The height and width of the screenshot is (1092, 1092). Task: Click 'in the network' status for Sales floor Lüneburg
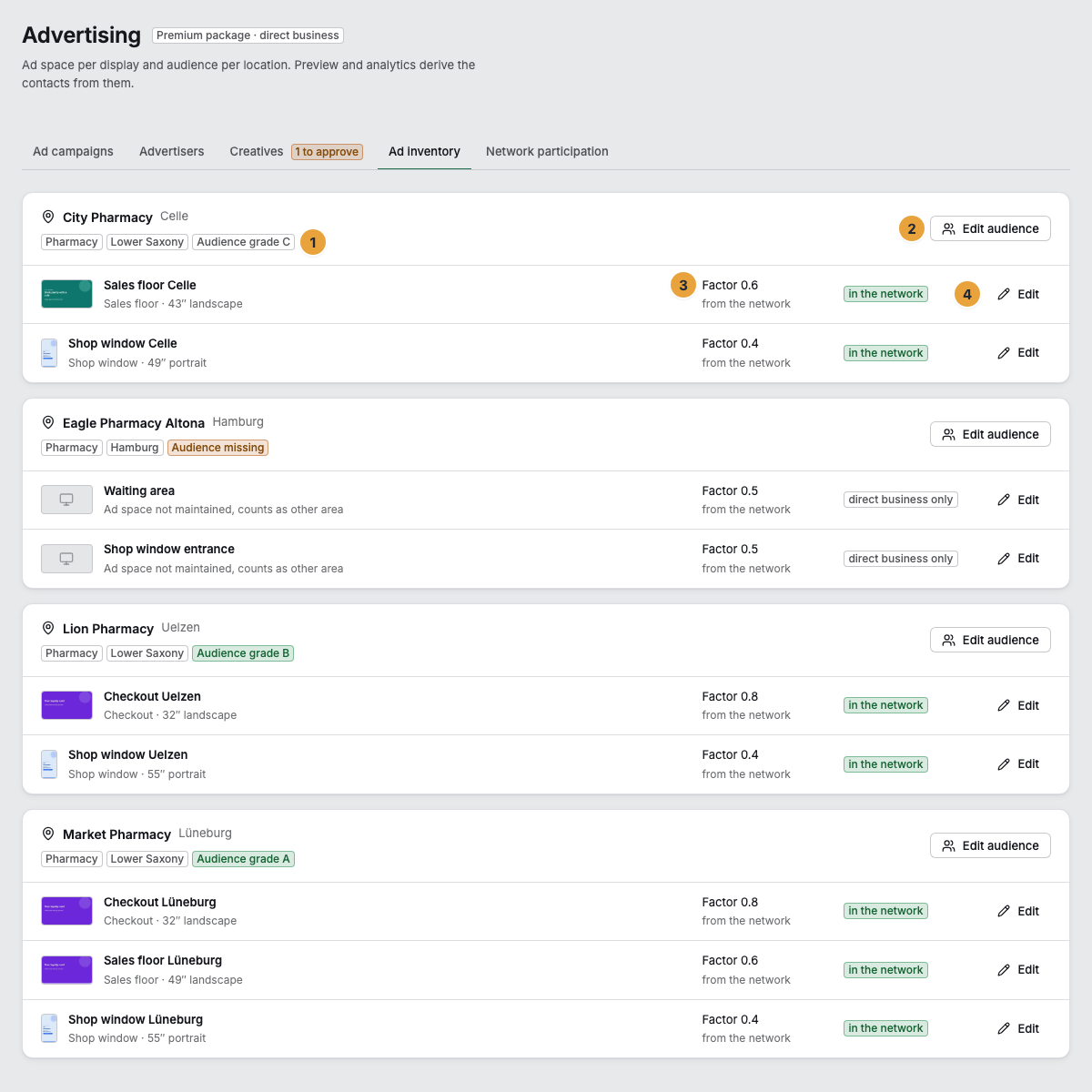pos(885,970)
